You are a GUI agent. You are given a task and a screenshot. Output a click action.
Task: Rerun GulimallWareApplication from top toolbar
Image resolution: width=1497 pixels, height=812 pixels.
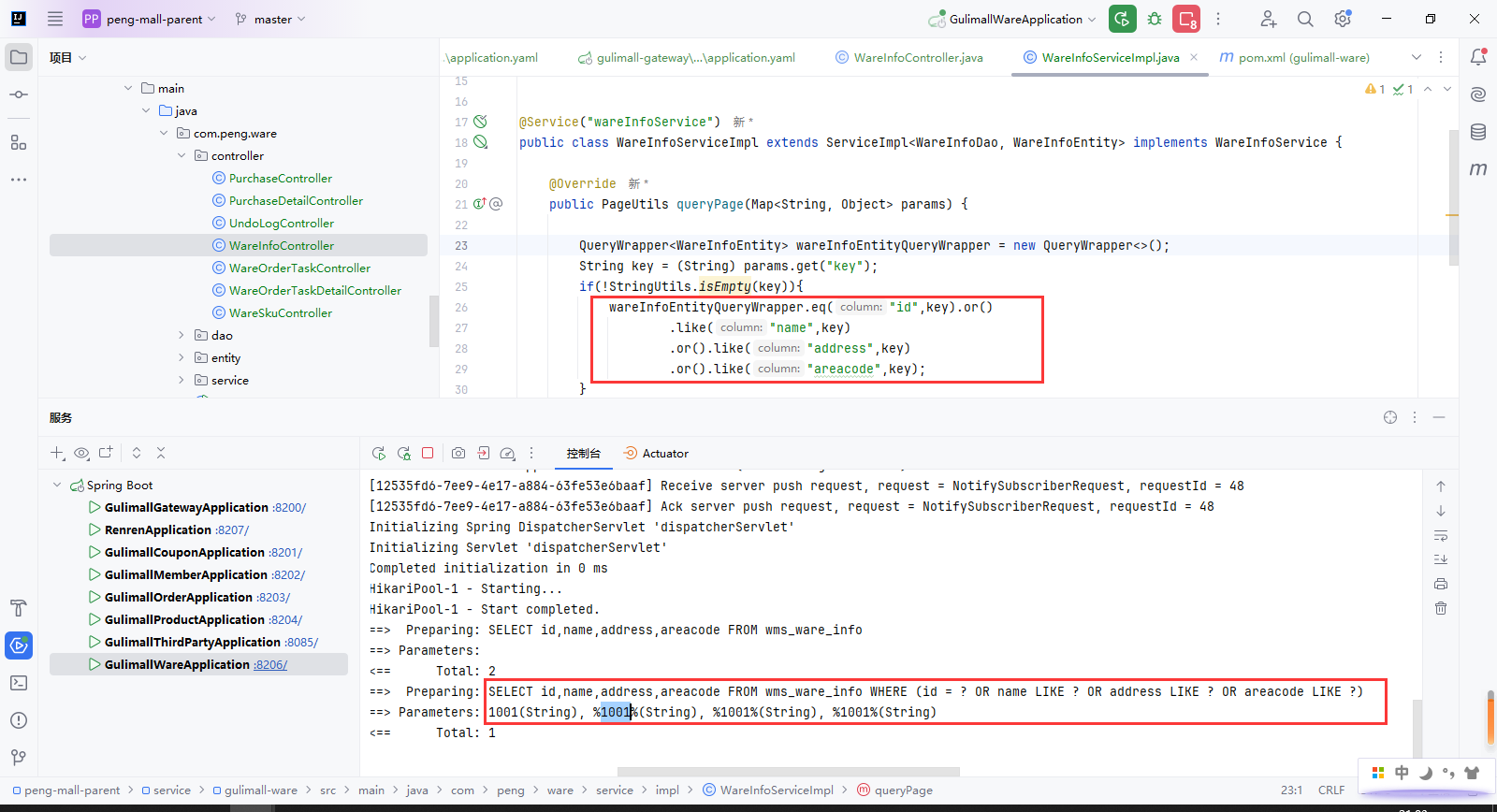tap(1122, 19)
